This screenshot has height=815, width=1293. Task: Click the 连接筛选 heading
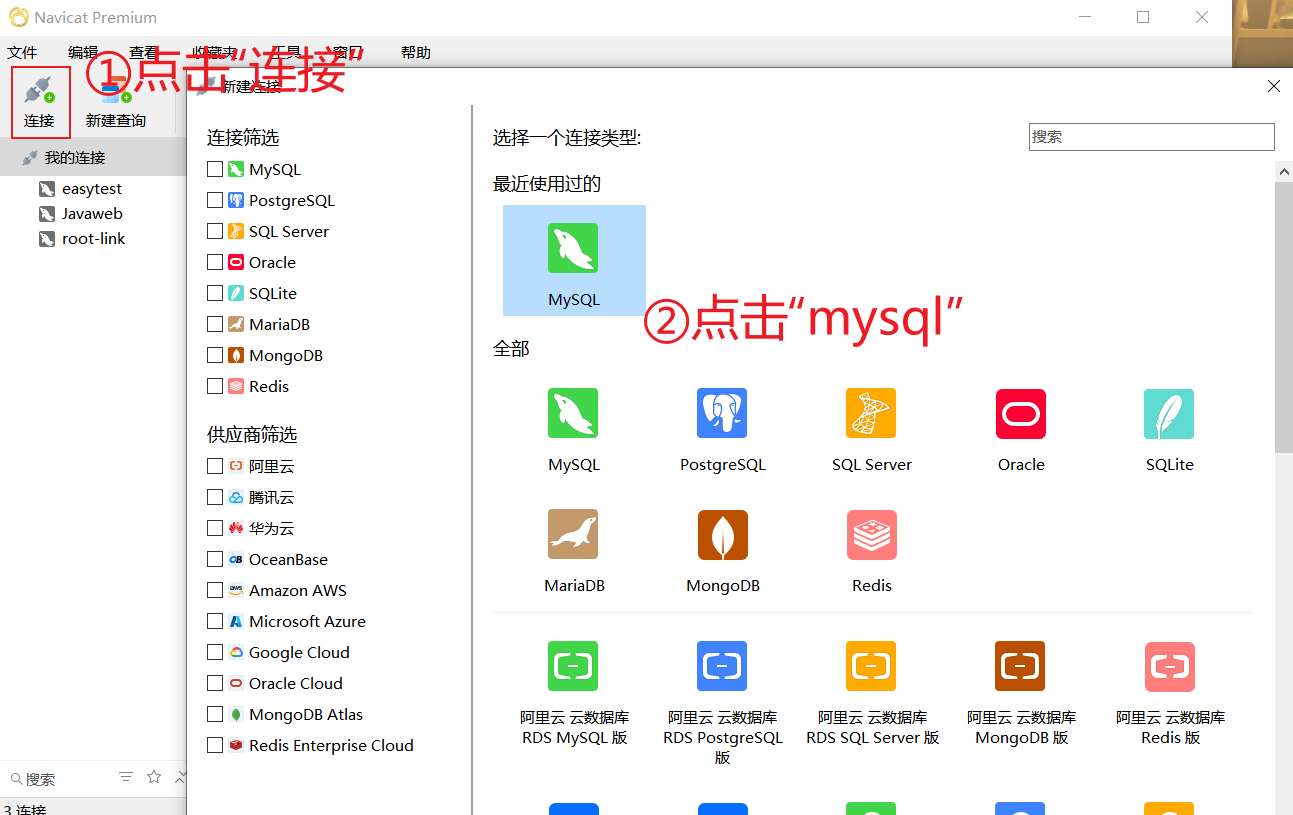(x=243, y=138)
